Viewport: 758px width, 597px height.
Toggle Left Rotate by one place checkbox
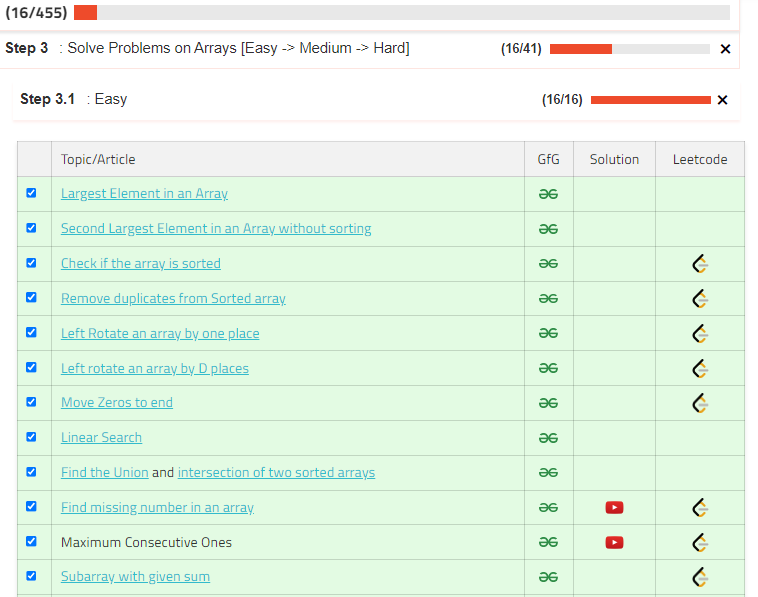31,332
